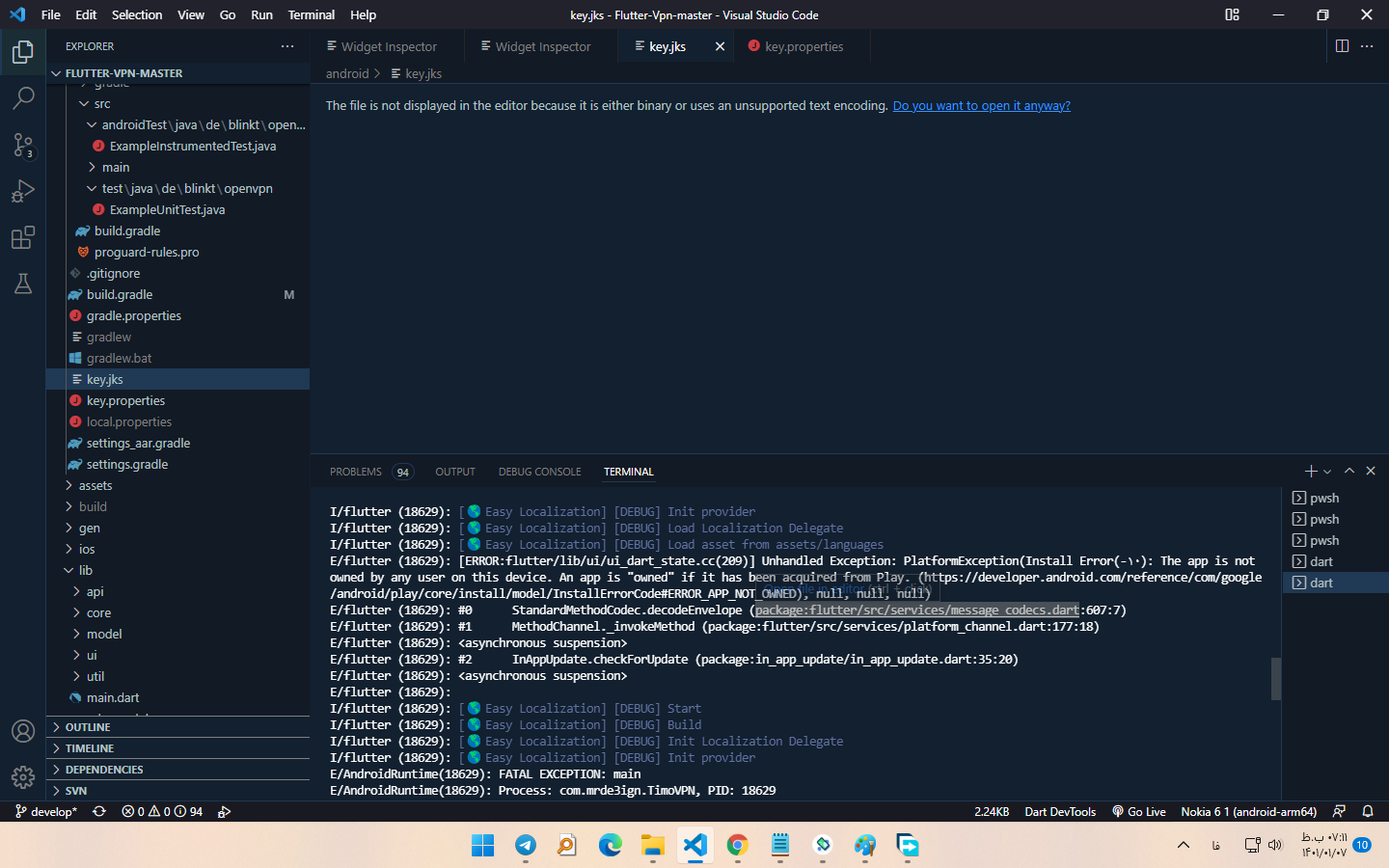The image size is (1389, 868).
Task: Expand the DEPENDENCIES section
Action: coord(177,770)
